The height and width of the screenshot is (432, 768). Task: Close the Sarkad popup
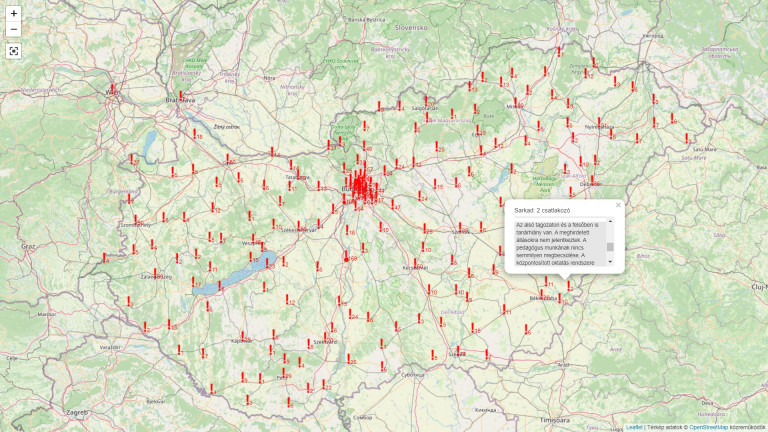pyautogui.click(x=618, y=205)
